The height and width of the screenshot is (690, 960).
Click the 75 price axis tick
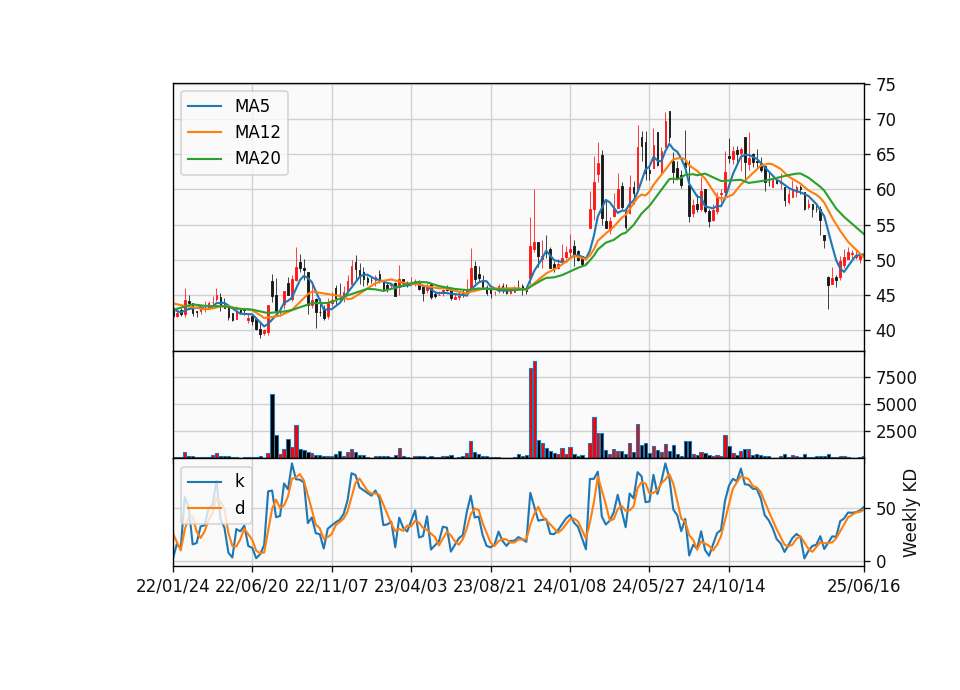coord(886,85)
